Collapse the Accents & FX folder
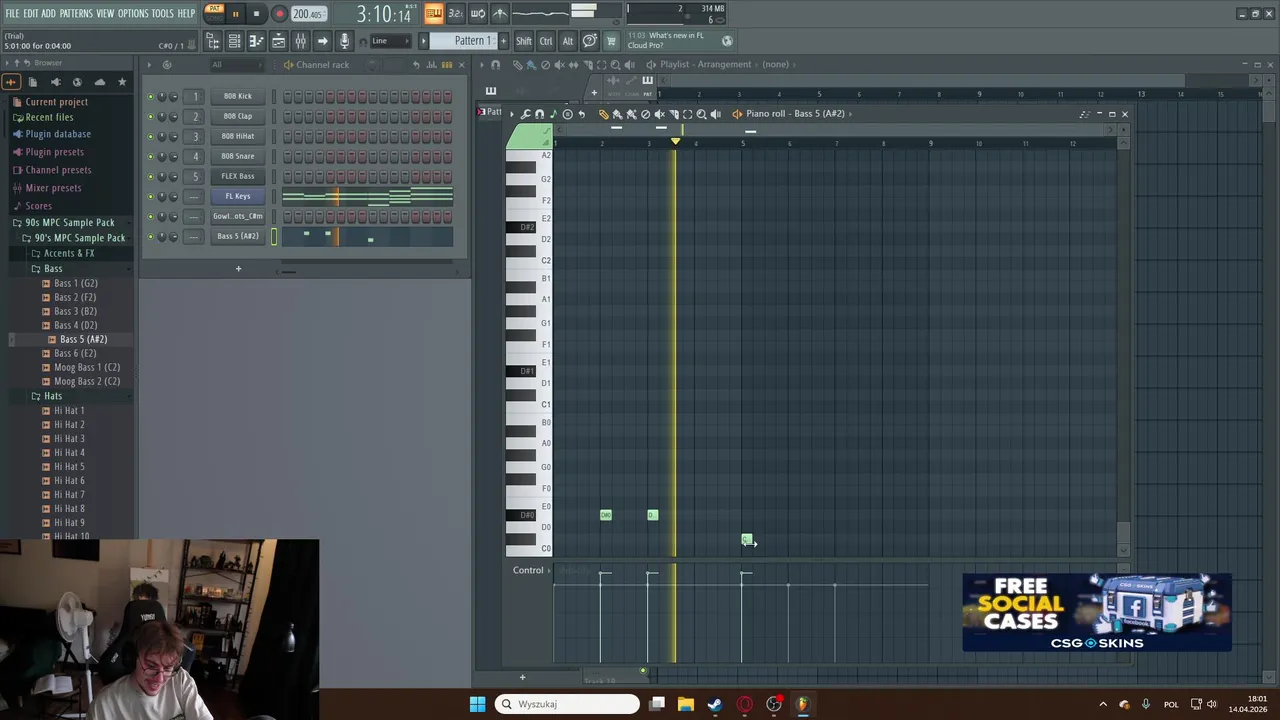Viewport: 1280px width, 720px height. click(x=68, y=253)
